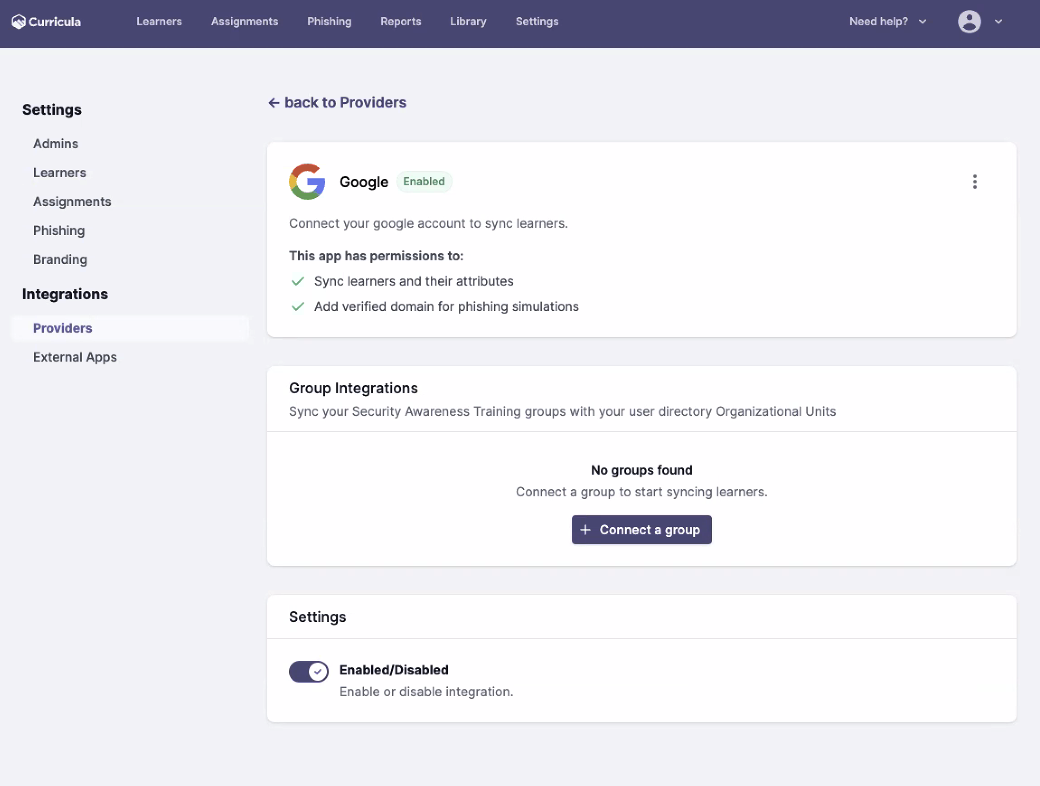Open the Google provider three-dot menu

click(974, 182)
